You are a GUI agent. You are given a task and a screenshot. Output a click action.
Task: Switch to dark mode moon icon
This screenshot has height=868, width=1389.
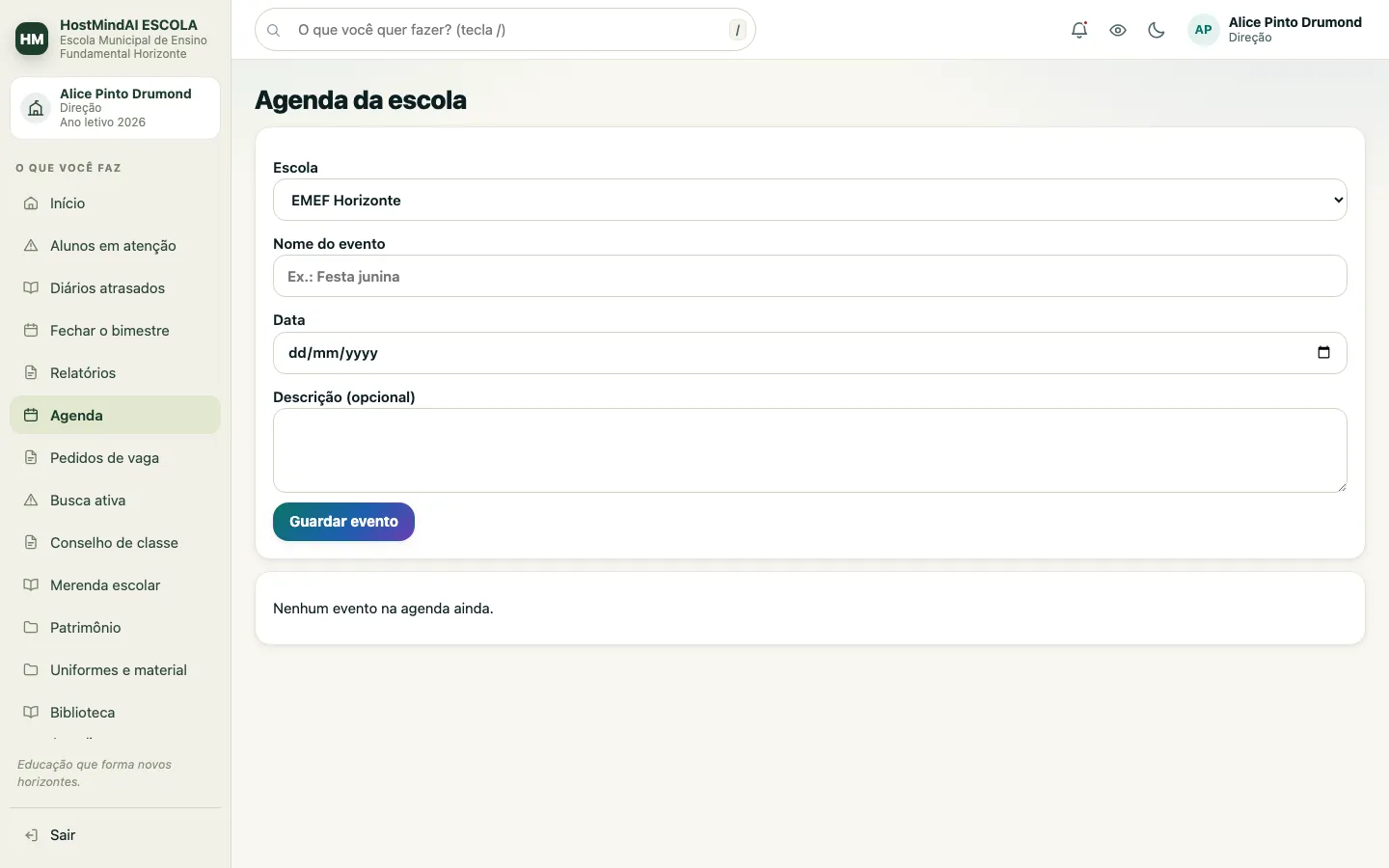(1157, 30)
